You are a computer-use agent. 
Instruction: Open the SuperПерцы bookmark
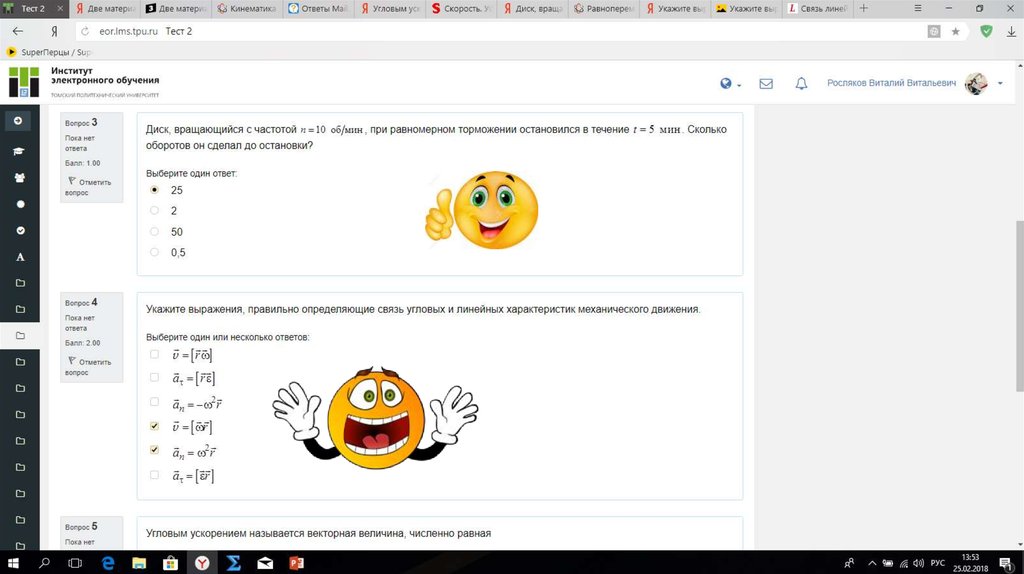(x=50, y=52)
